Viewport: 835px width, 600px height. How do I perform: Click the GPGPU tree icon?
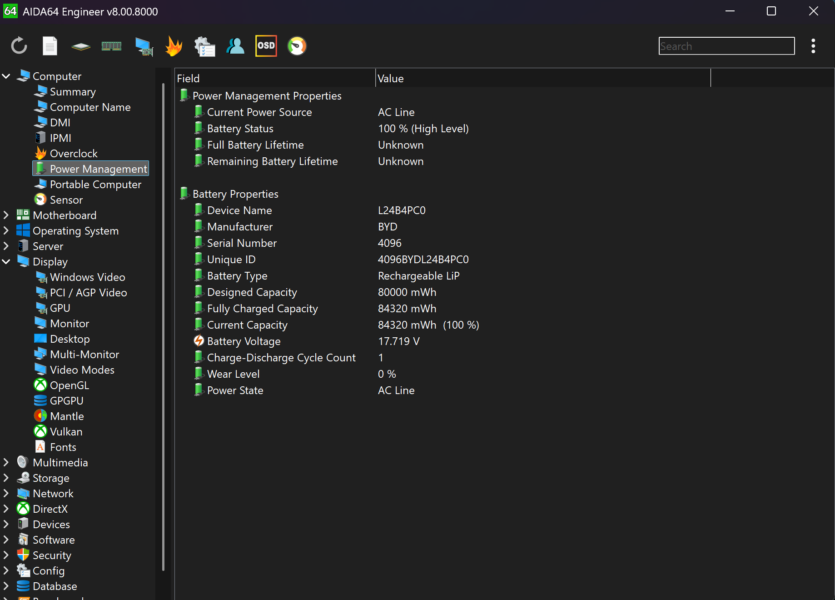coord(40,400)
